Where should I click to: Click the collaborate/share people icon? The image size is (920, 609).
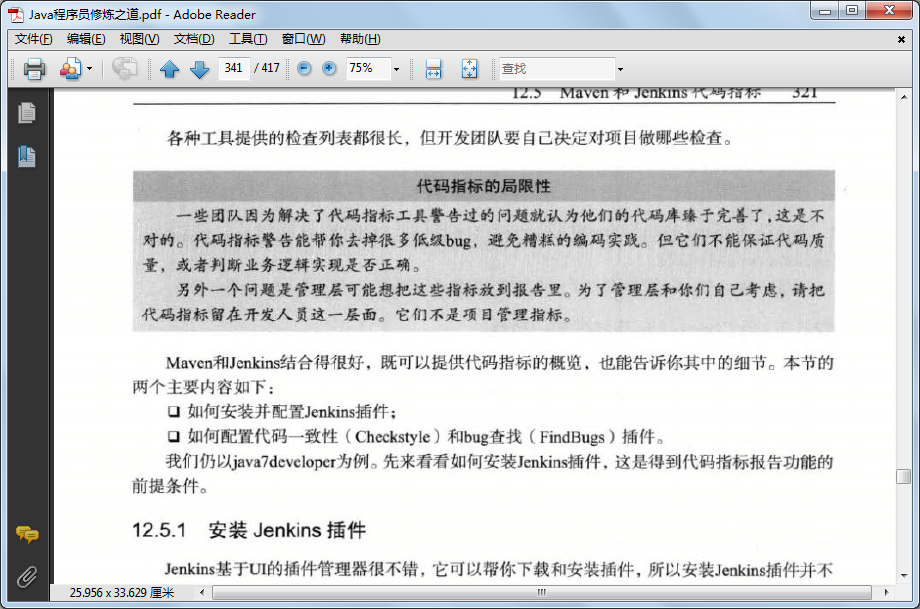point(70,69)
